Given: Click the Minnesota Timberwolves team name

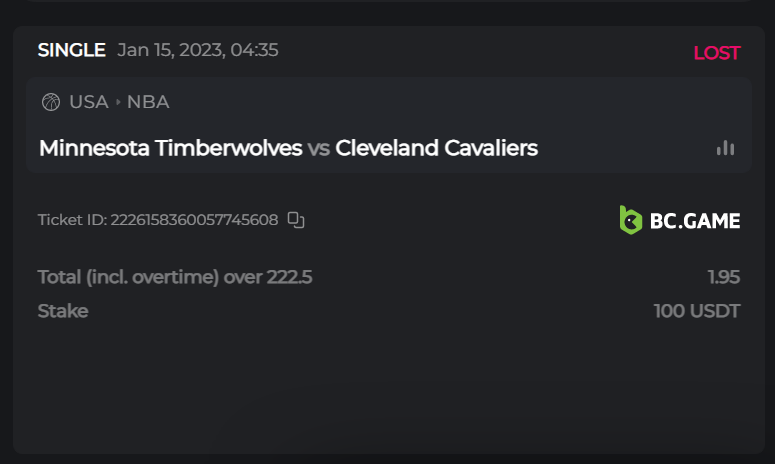Looking at the screenshot, I should [x=170, y=148].
